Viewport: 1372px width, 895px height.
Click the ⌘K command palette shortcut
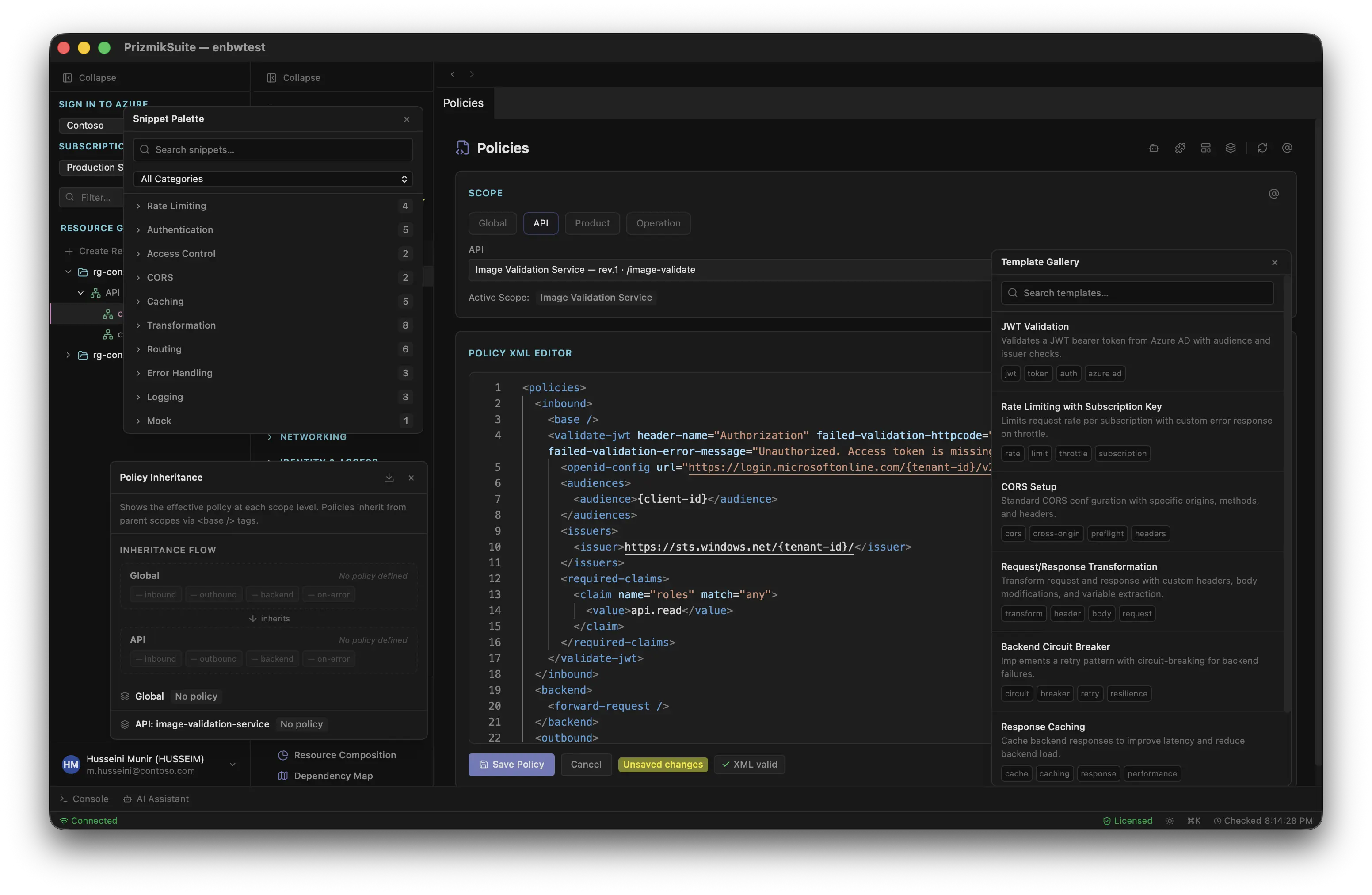pyautogui.click(x=1194, y=821)
